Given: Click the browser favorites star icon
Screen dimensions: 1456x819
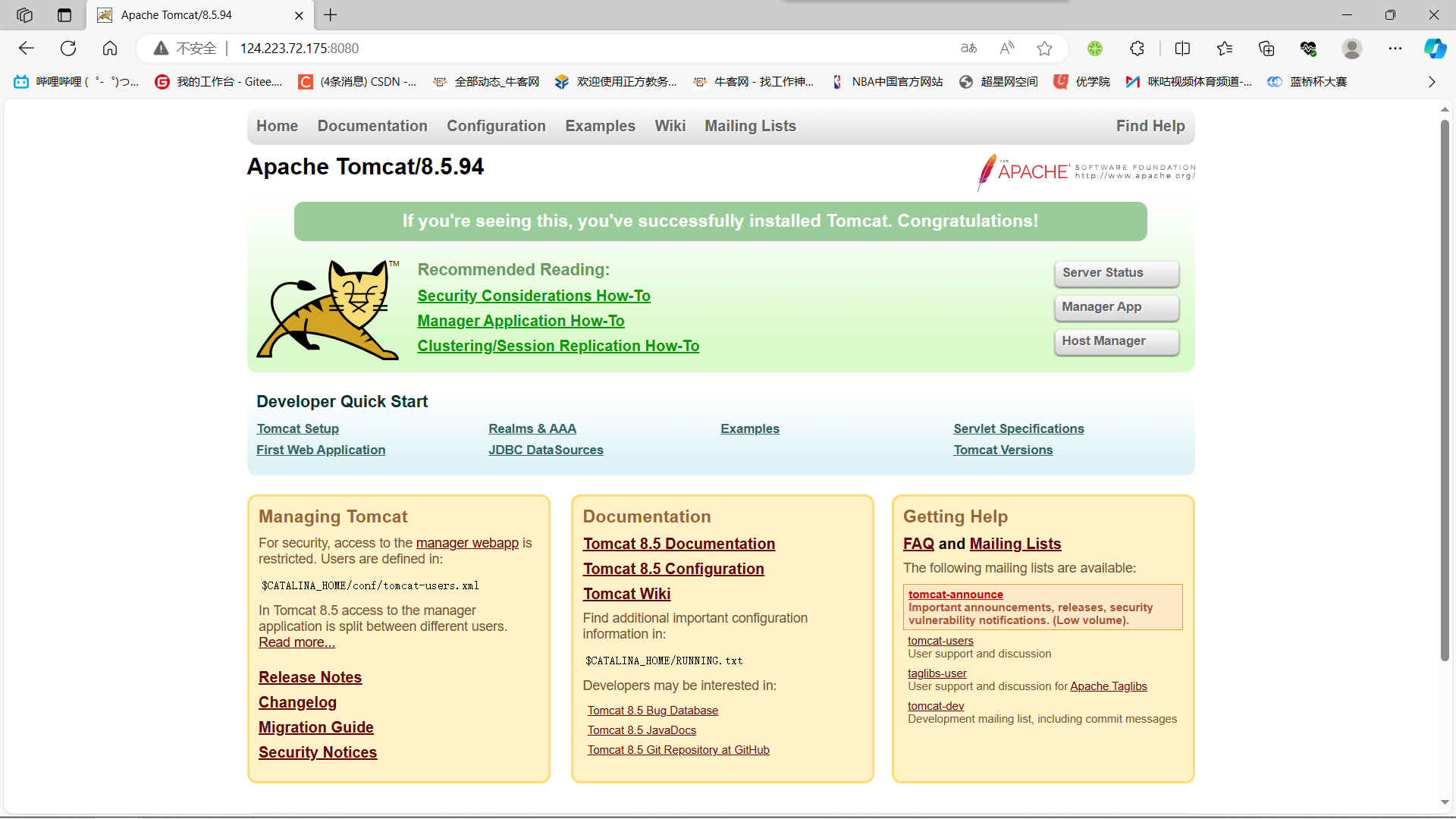Looking at the screenshot, I should 1045,47.
